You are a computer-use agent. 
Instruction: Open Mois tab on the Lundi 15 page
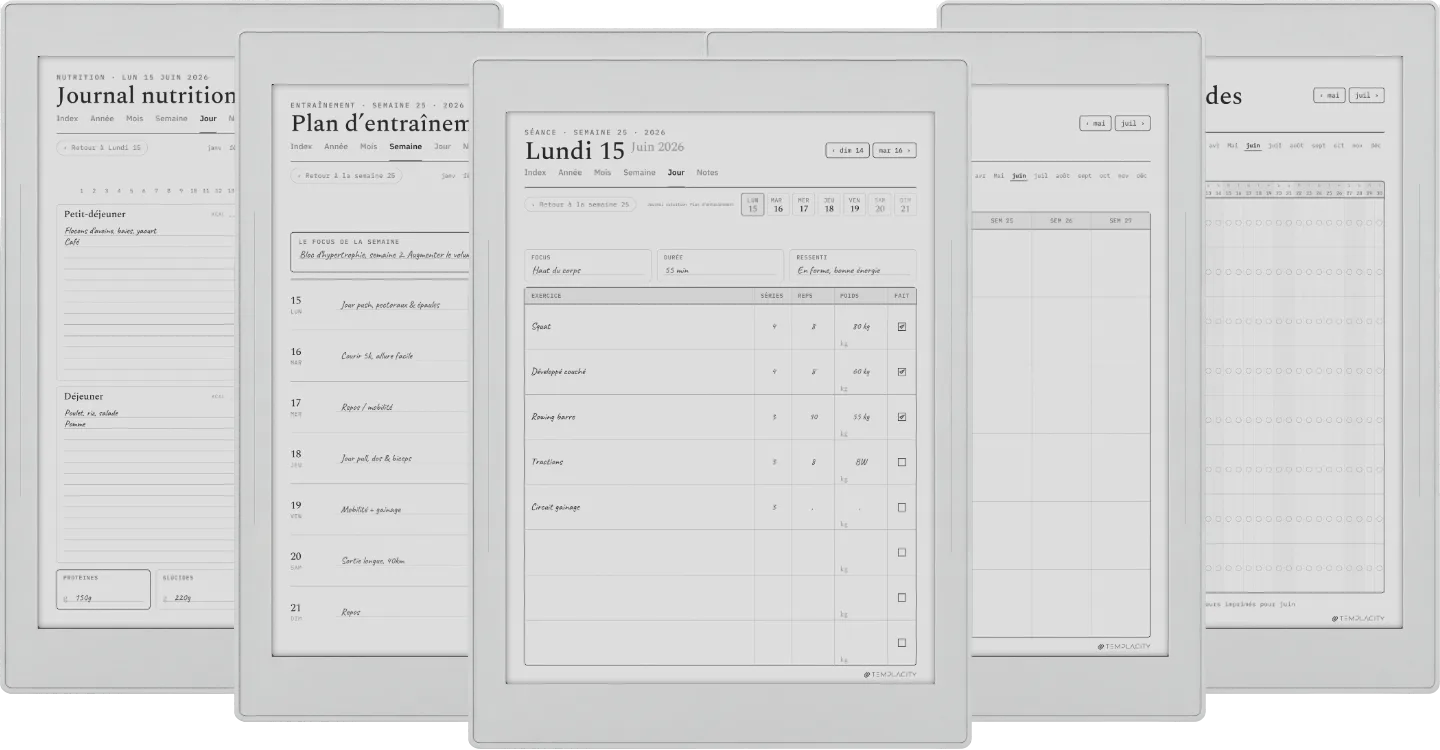coord(602,173)
